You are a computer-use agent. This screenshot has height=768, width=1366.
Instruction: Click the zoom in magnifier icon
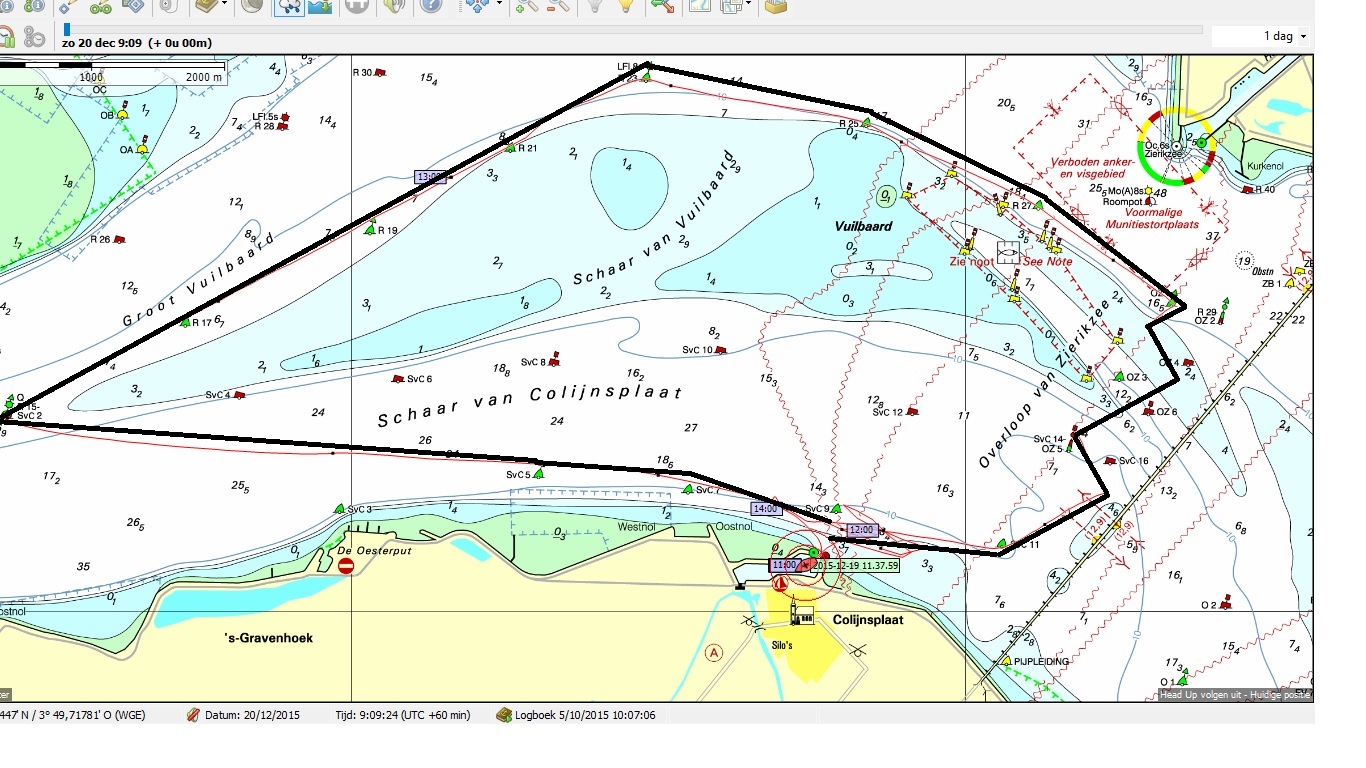pos(525,6)
